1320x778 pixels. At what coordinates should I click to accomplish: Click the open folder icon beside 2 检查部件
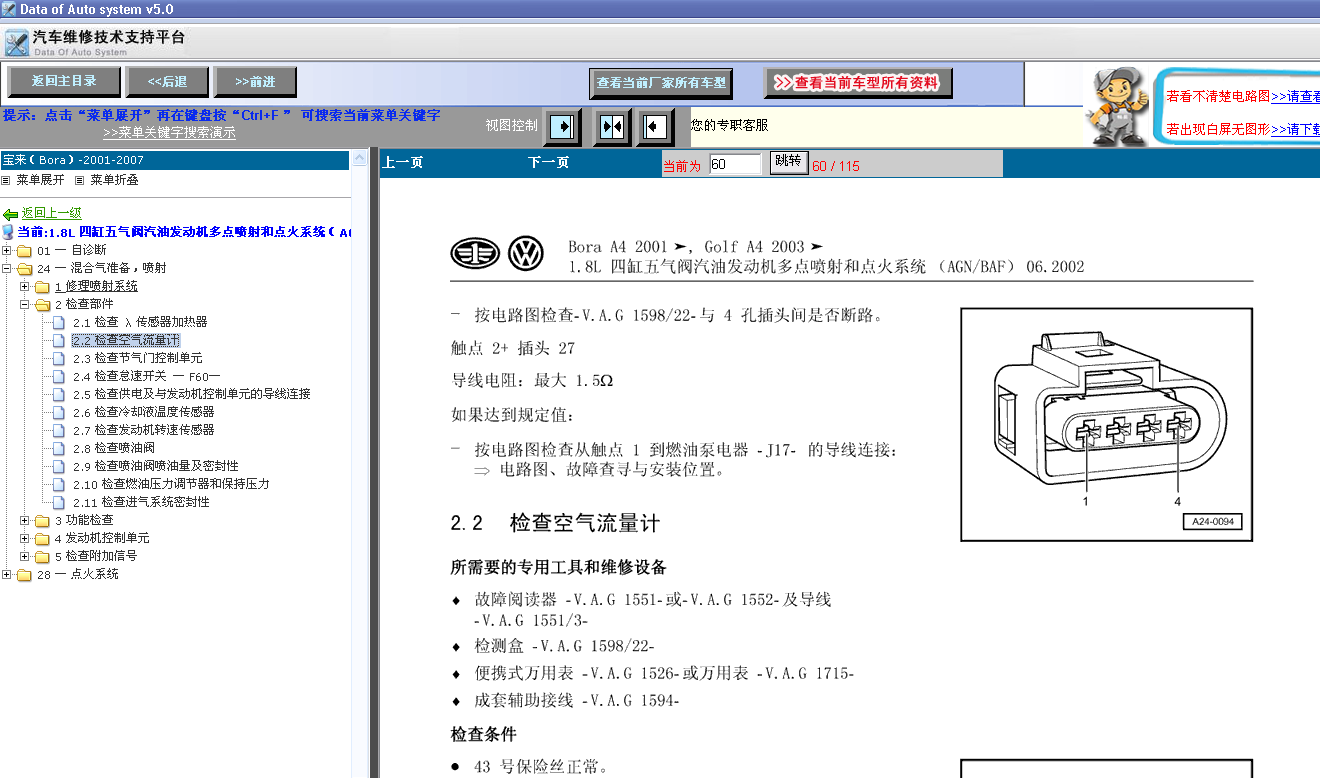(x=42, y=304)
